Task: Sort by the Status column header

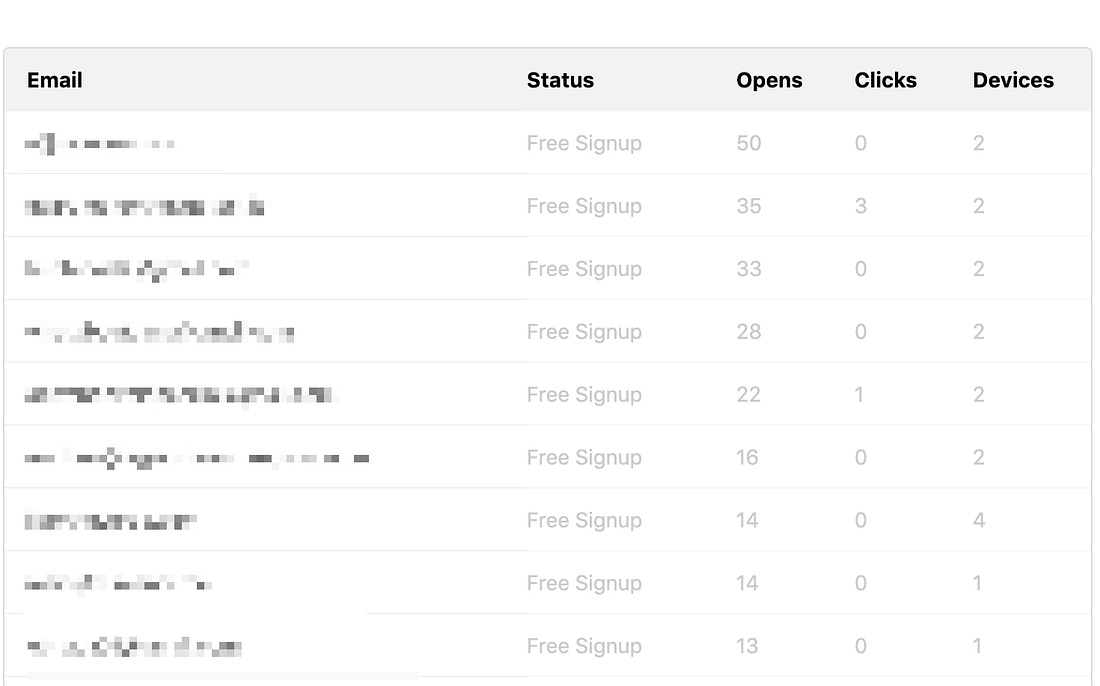Action: click(x=560, y=81)
